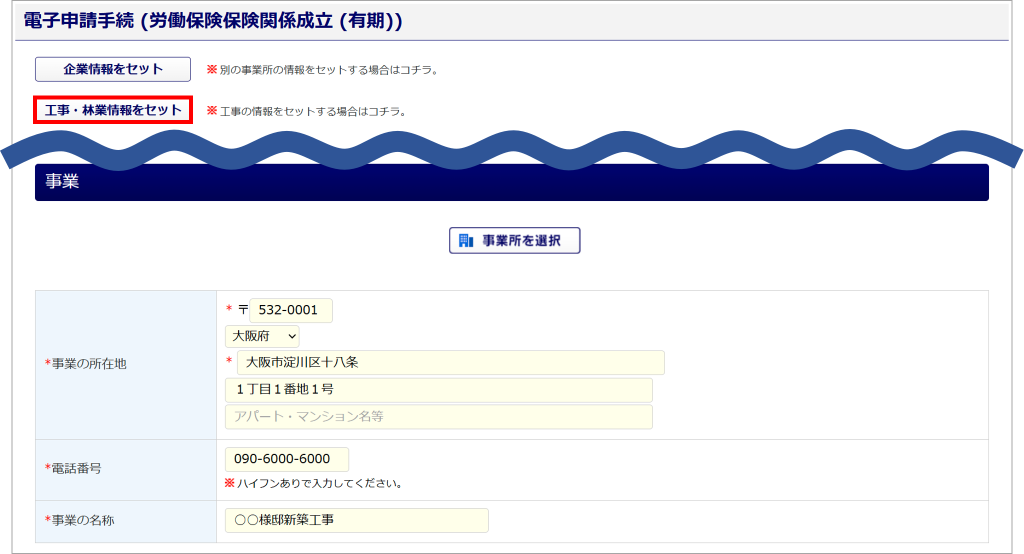Click the 事業の所在地 label

[x=86, y=364]
